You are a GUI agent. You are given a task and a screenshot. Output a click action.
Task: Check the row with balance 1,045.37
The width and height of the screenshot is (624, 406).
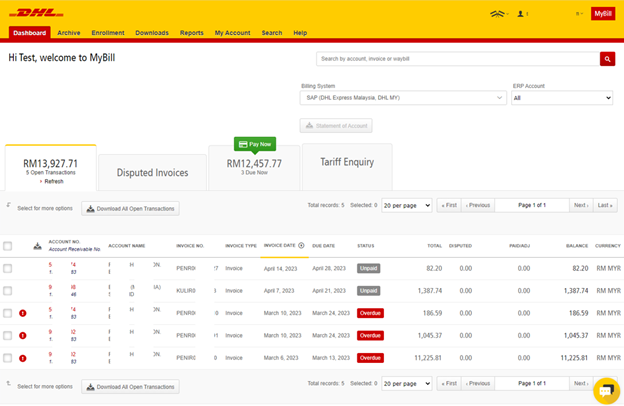(x=8, y=336)
